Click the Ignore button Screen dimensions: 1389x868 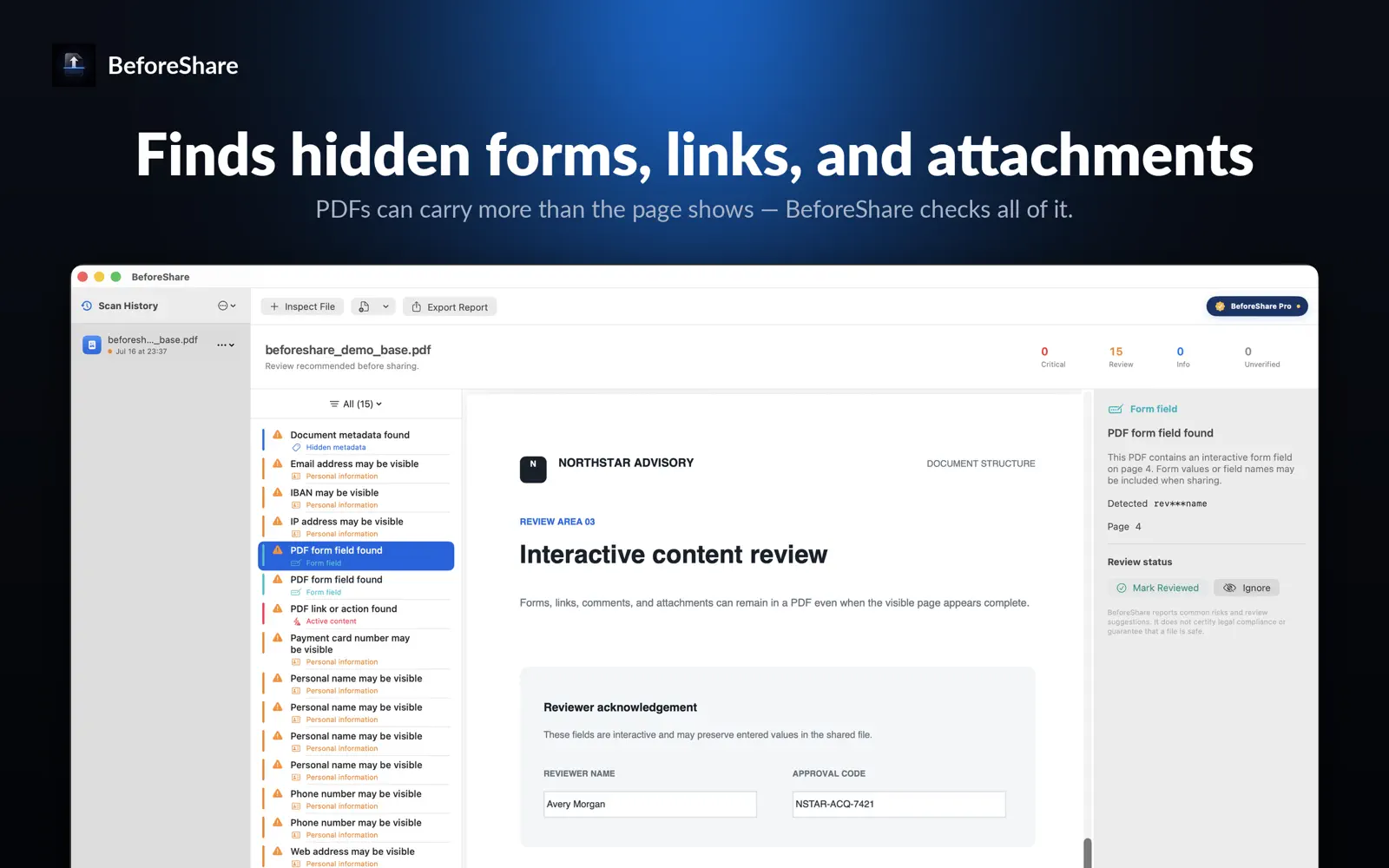1247,588
